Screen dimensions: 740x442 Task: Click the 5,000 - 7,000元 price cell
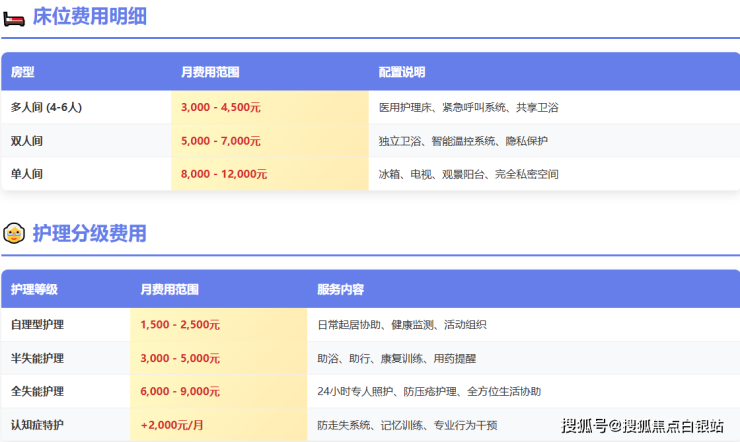(x=269, y=141)
